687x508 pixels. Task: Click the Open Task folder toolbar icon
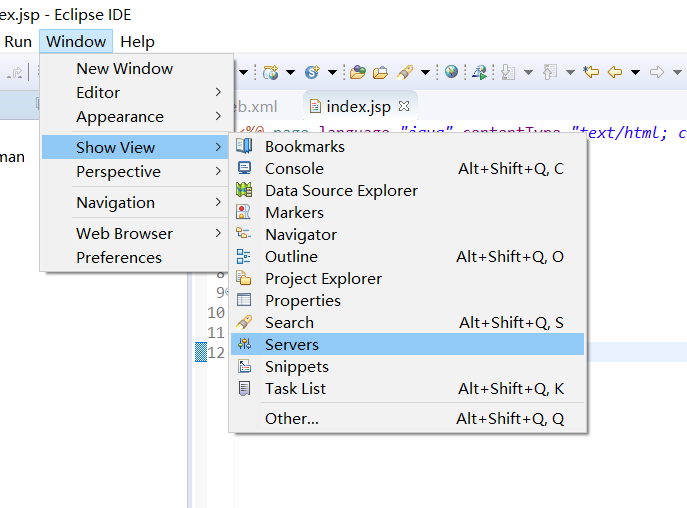click(380, 72)
